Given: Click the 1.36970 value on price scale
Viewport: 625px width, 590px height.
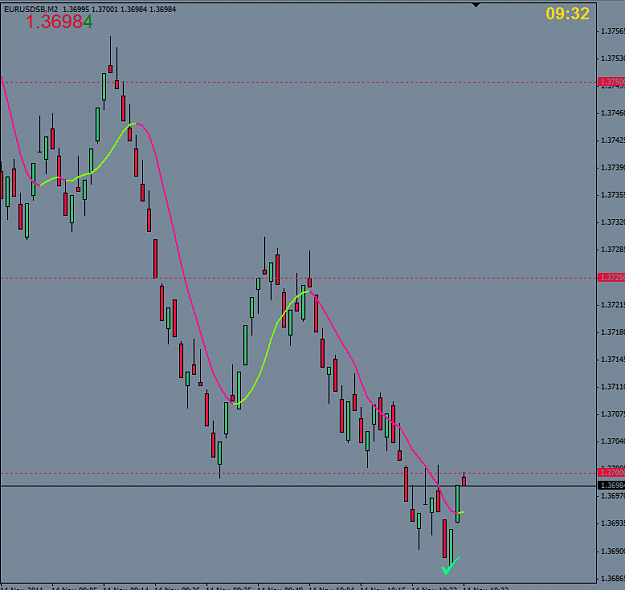Looking at the screenshot, I should point(613,496).
